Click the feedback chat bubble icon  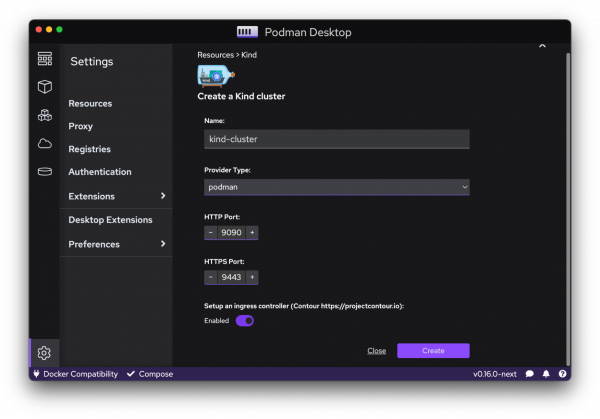[530, 374]
